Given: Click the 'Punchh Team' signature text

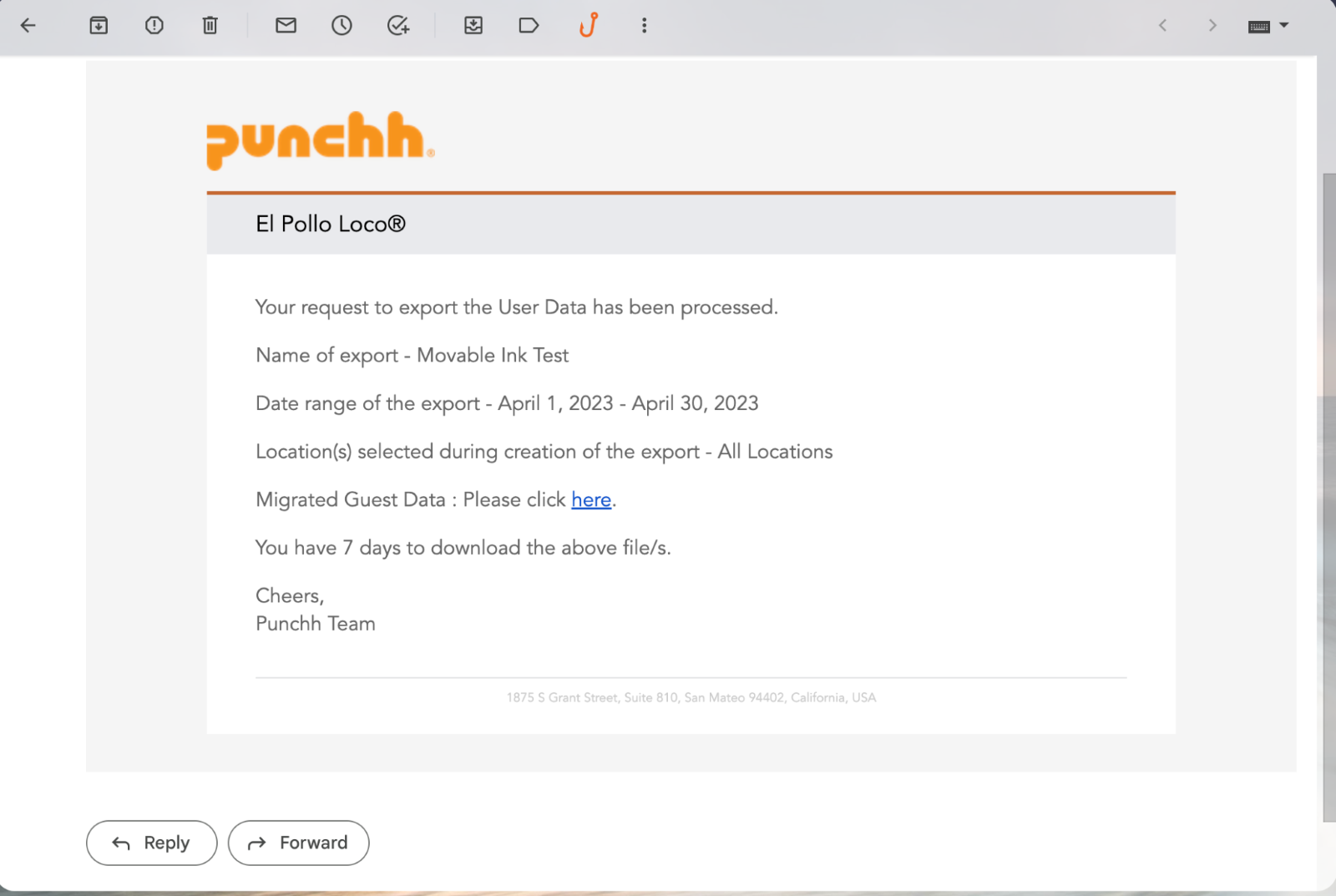Looking at the screenshot, I should 316,624.
